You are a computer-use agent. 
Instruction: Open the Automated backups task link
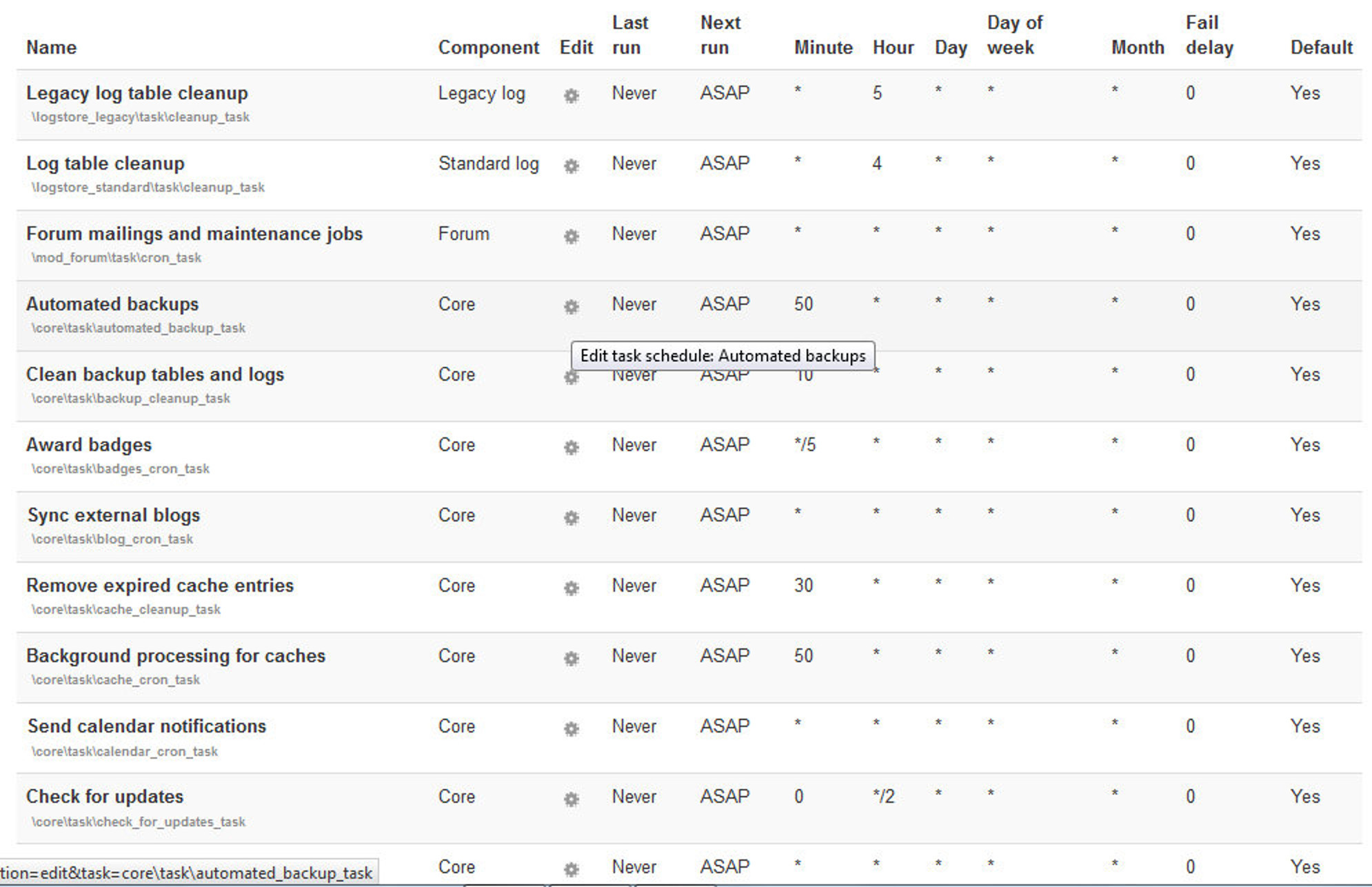click(112, 303)
